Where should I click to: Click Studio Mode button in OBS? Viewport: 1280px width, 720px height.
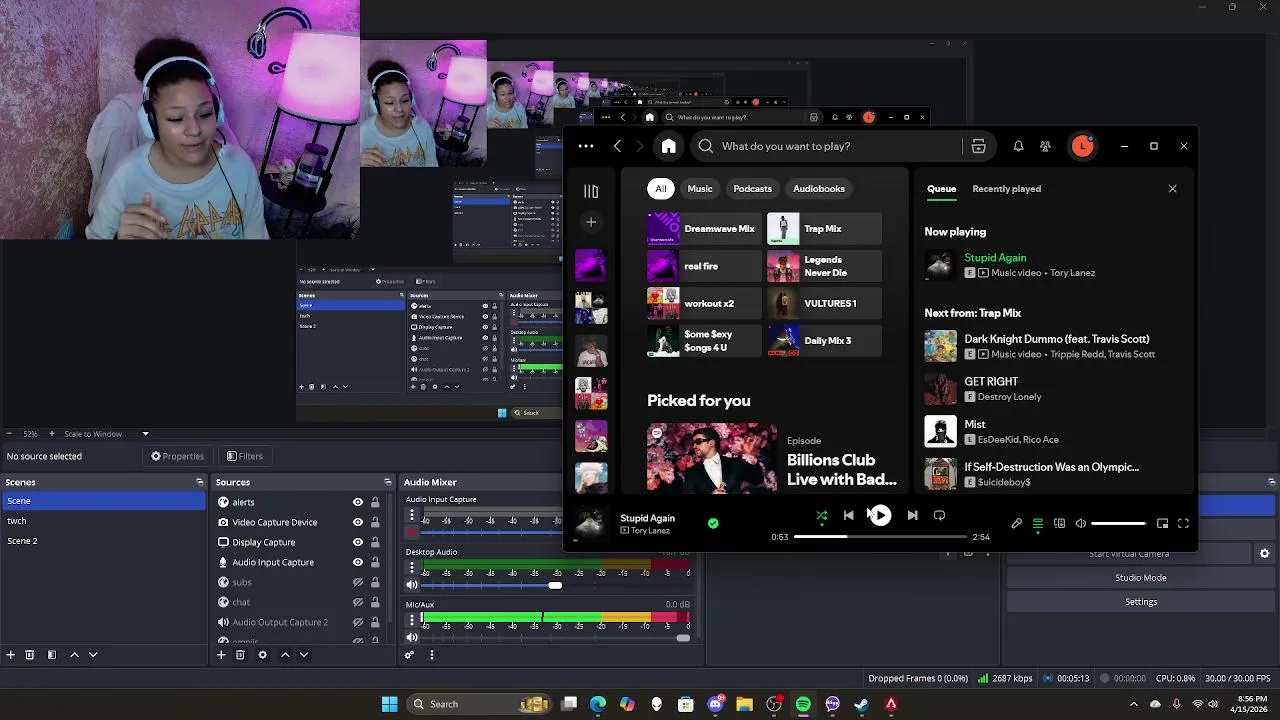(x=1141, y=578)
